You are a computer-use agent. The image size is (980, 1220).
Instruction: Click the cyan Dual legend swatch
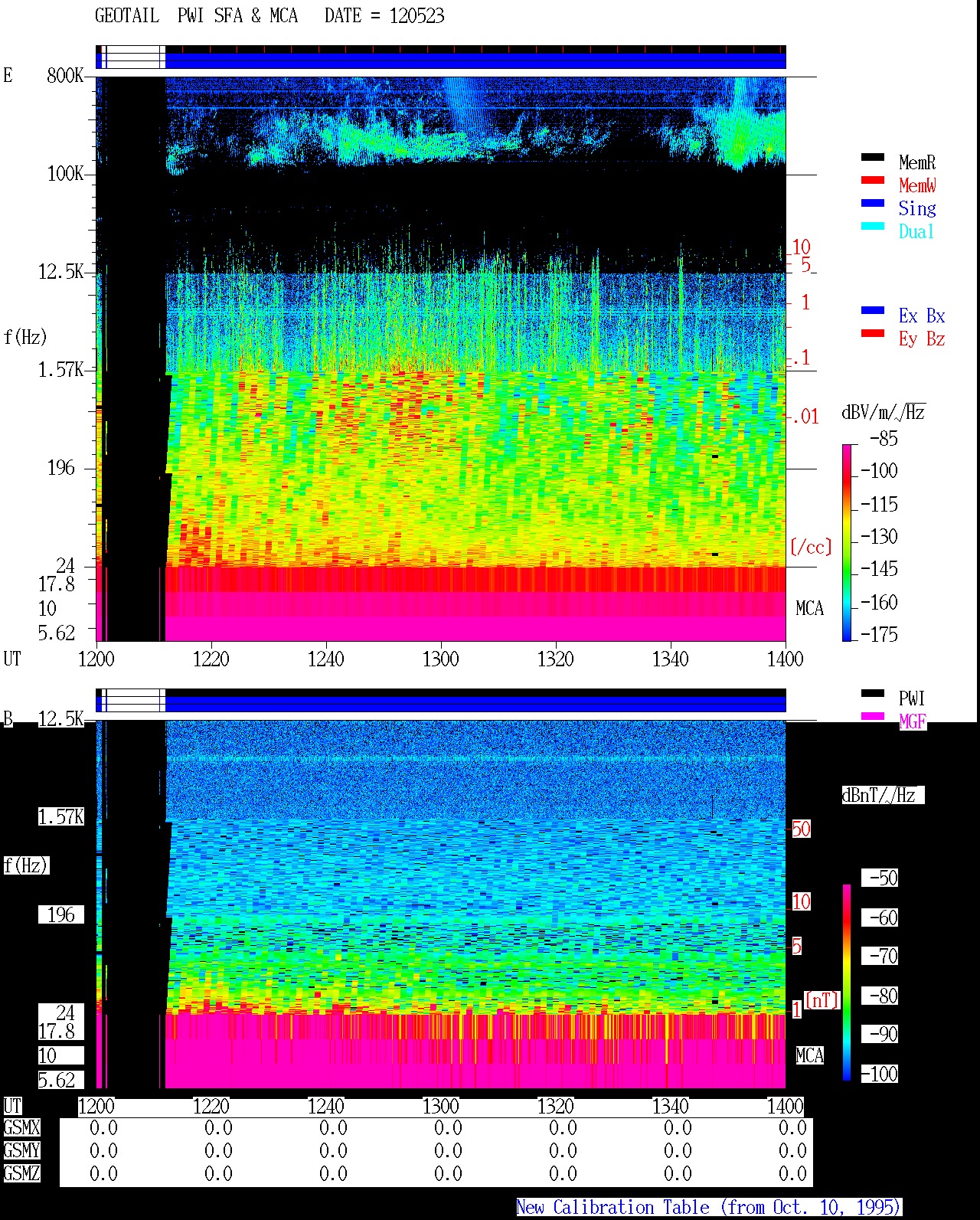click(x=873, y=226)
